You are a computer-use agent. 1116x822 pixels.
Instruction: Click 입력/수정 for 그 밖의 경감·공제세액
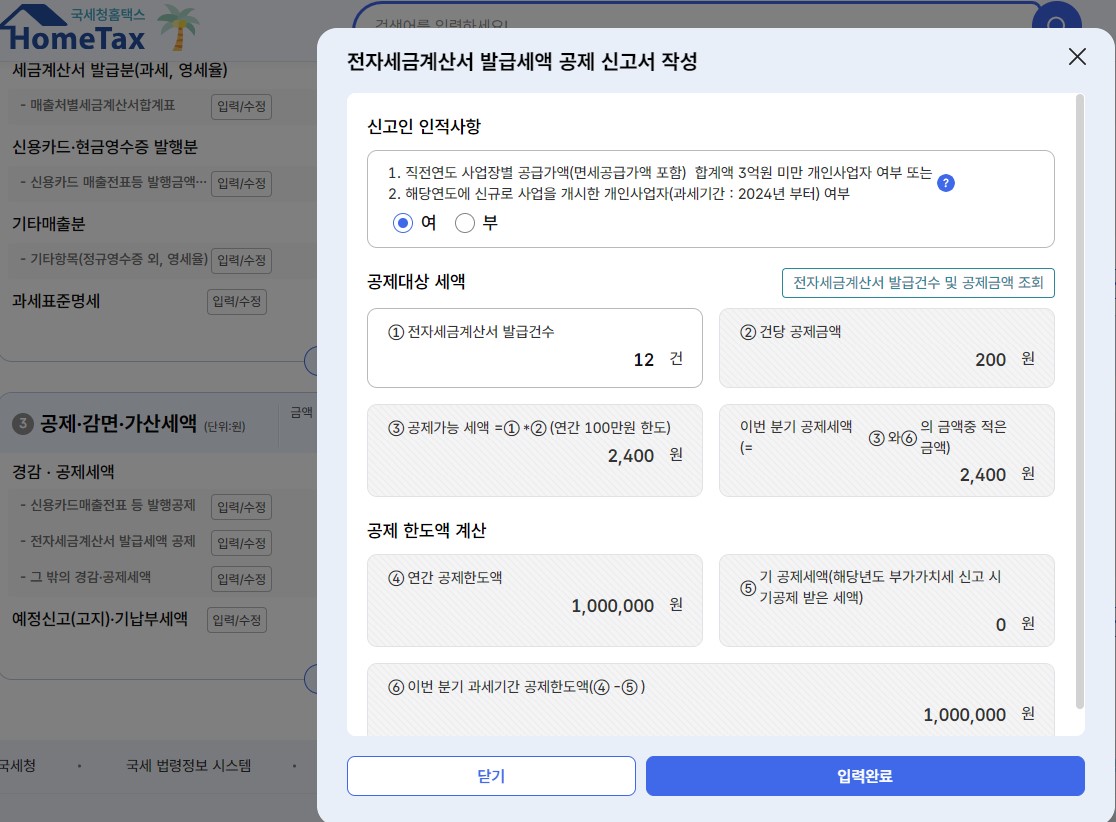point(241,579)
